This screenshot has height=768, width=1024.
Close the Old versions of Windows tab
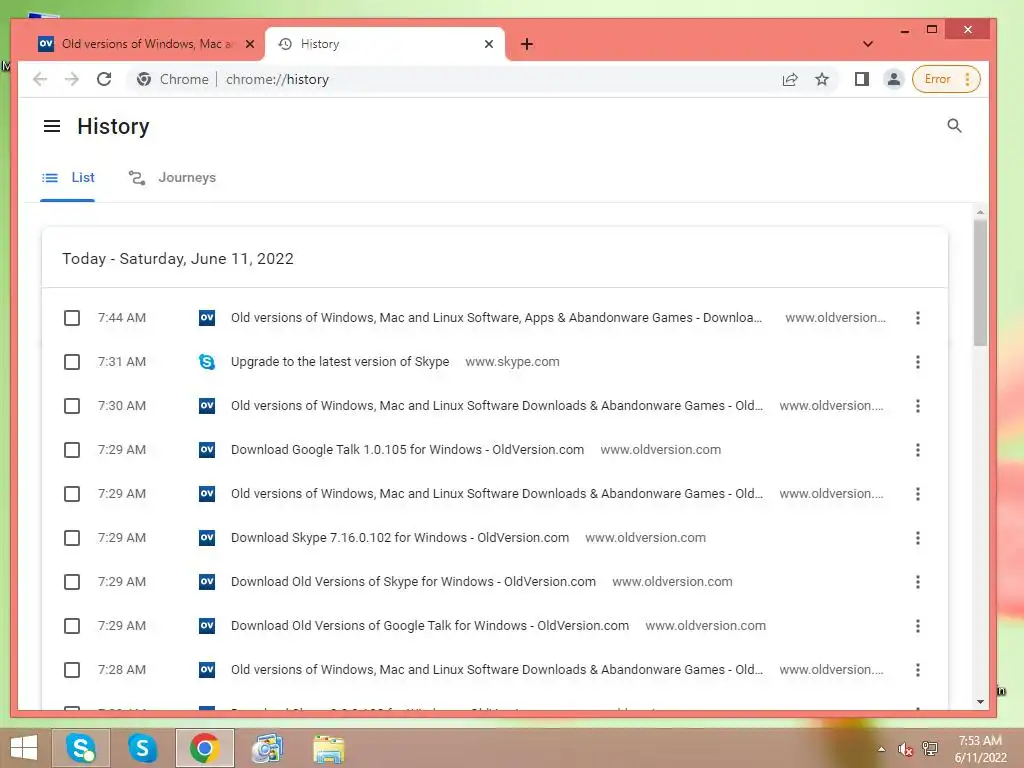click(249, 44)
